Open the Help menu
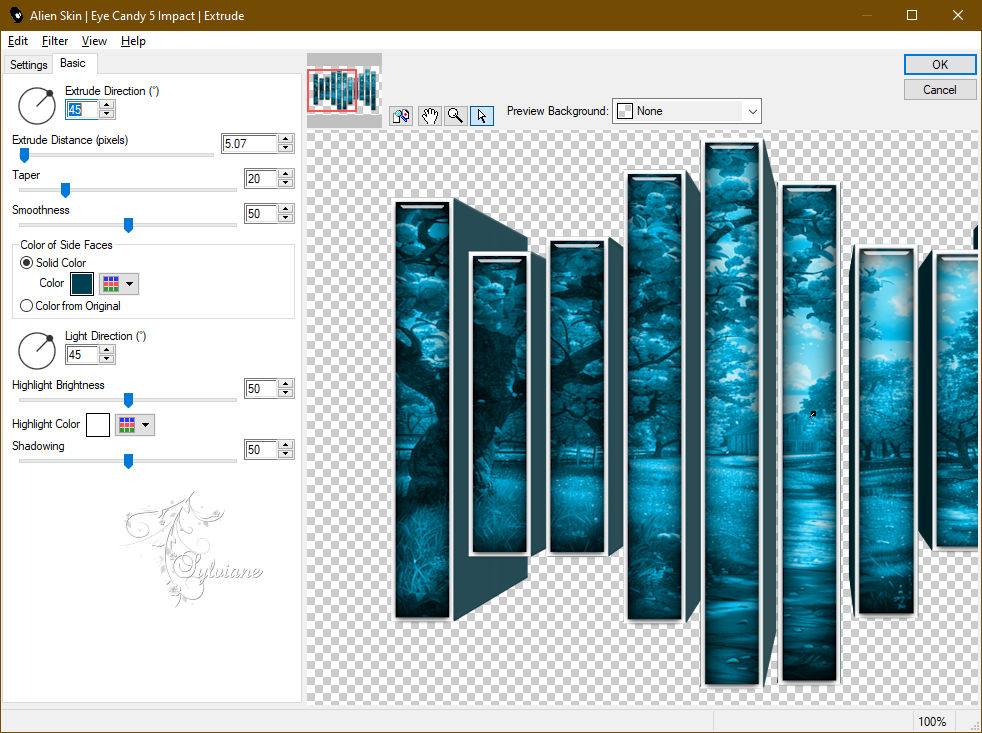 (133, 41)
